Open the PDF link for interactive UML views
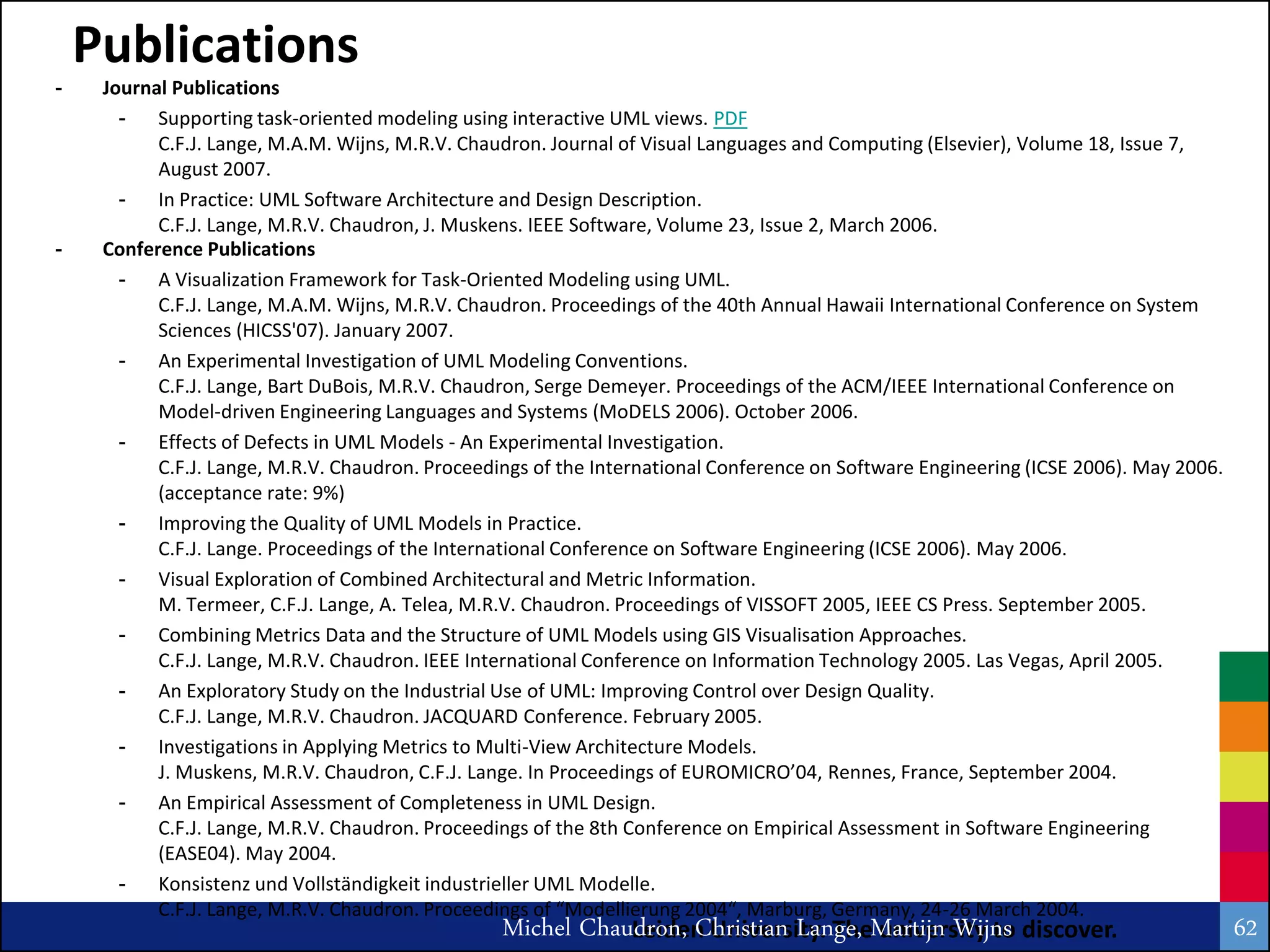1270x952 pixels. pos(730,118)
